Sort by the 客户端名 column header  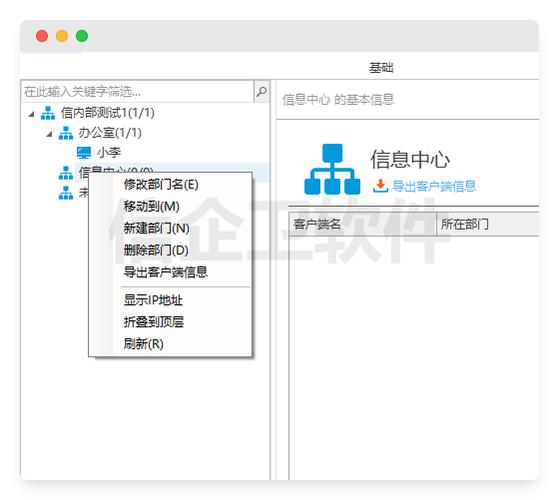362,224
